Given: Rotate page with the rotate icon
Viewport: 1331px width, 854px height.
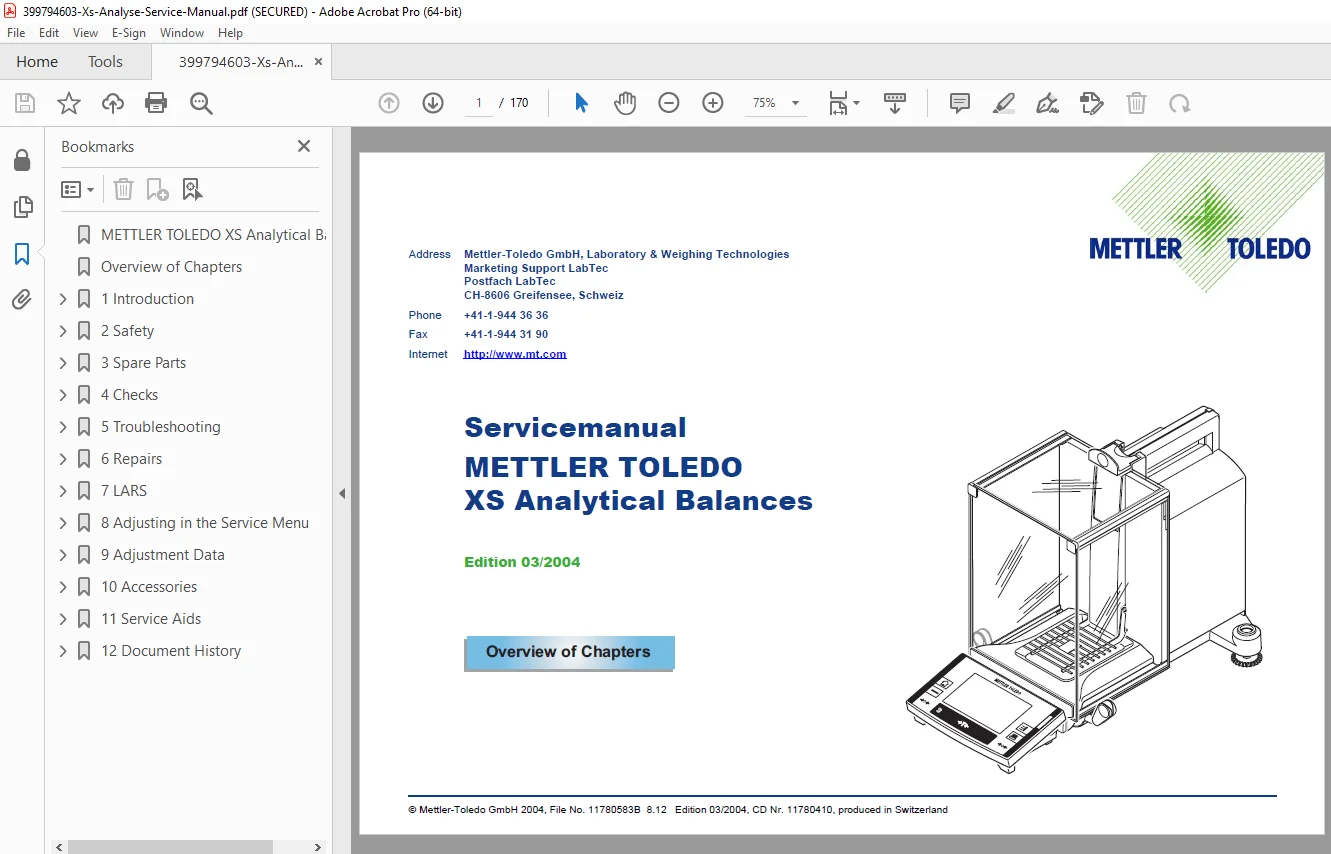Looking at the screenshot, I should point(1180,103).
